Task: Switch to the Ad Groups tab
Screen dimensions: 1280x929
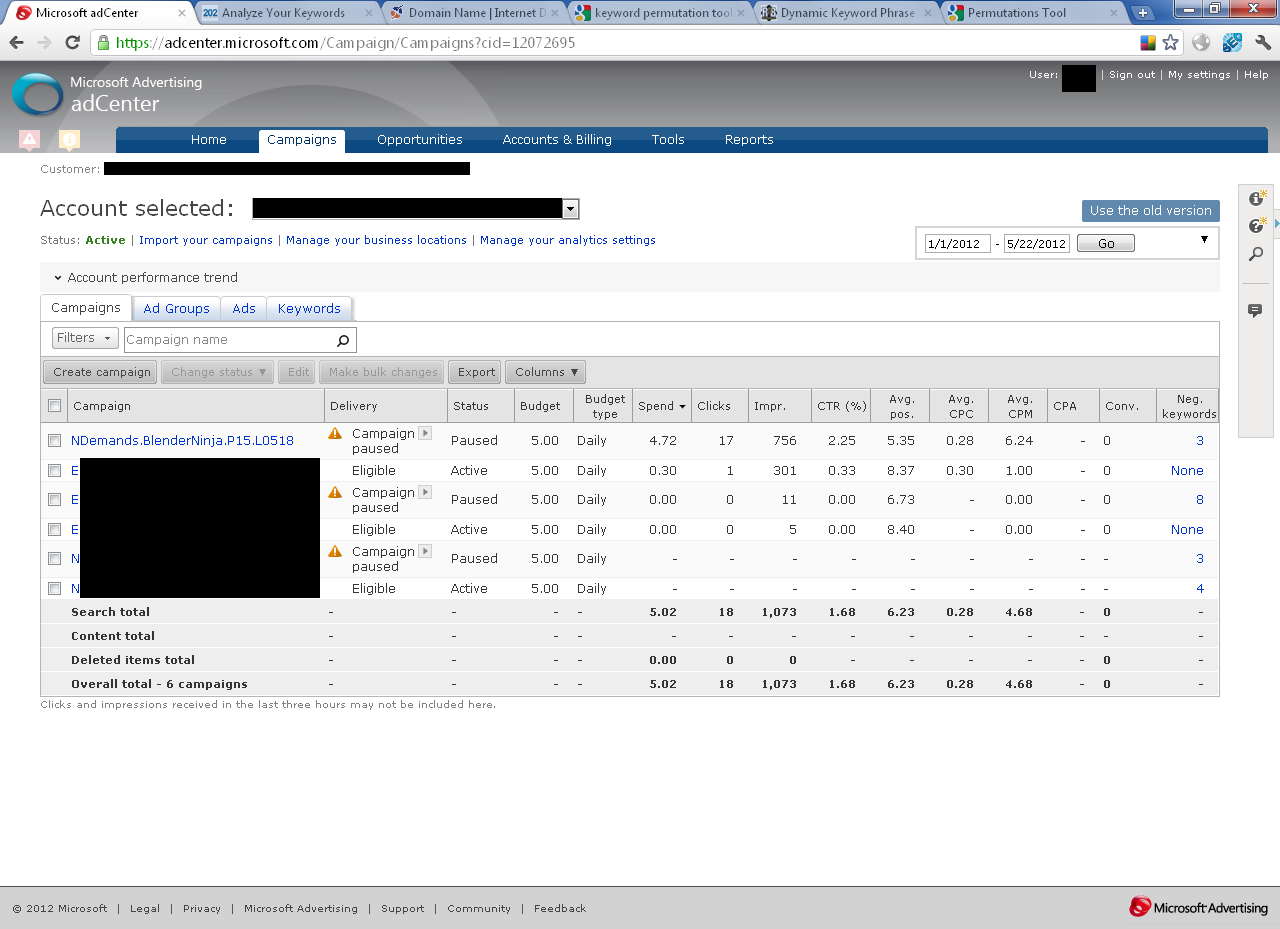Action: [x=176, y=308]
